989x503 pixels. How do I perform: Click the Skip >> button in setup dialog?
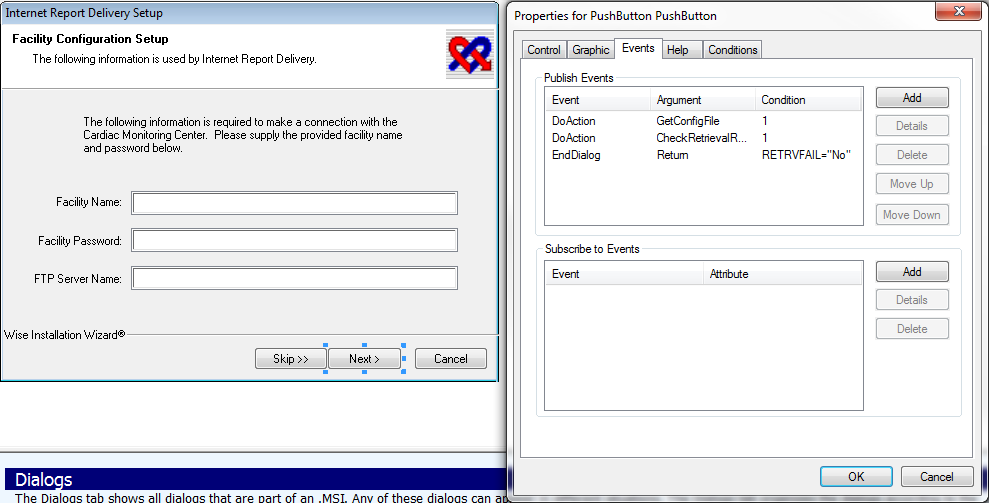point(291,358)
